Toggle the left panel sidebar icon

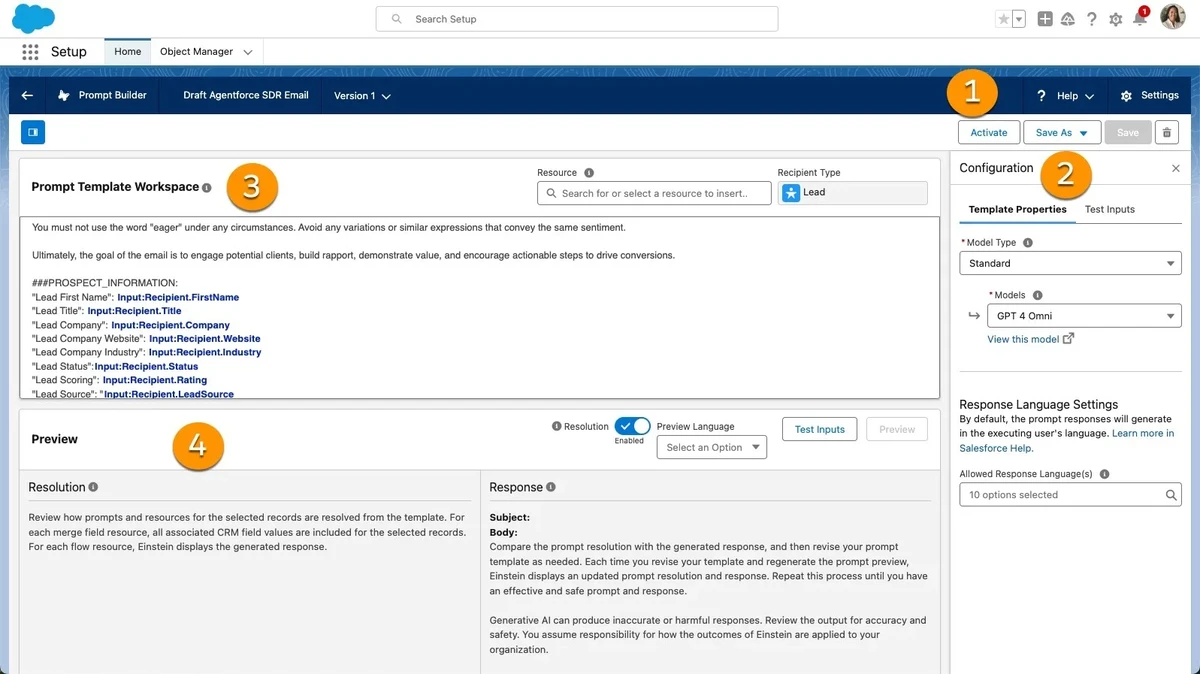point(32,132)
